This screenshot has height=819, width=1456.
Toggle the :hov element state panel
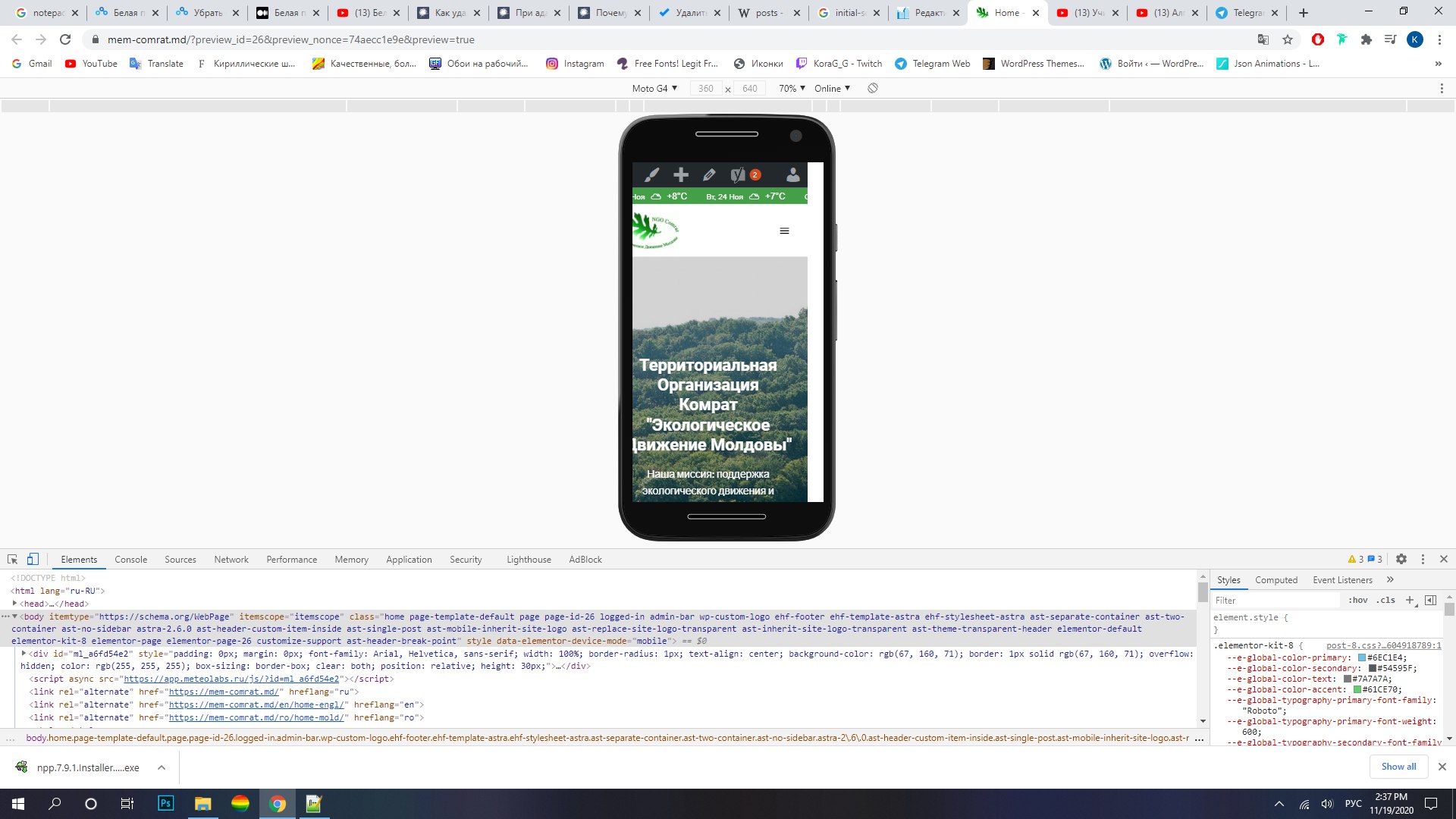coord(1357,600)
